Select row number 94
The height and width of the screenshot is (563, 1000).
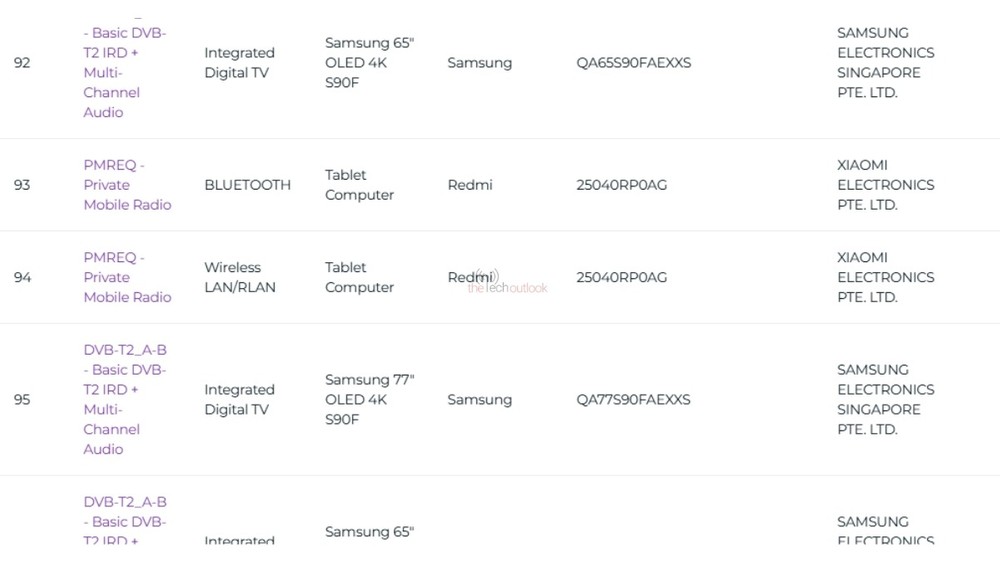(22, 277)
